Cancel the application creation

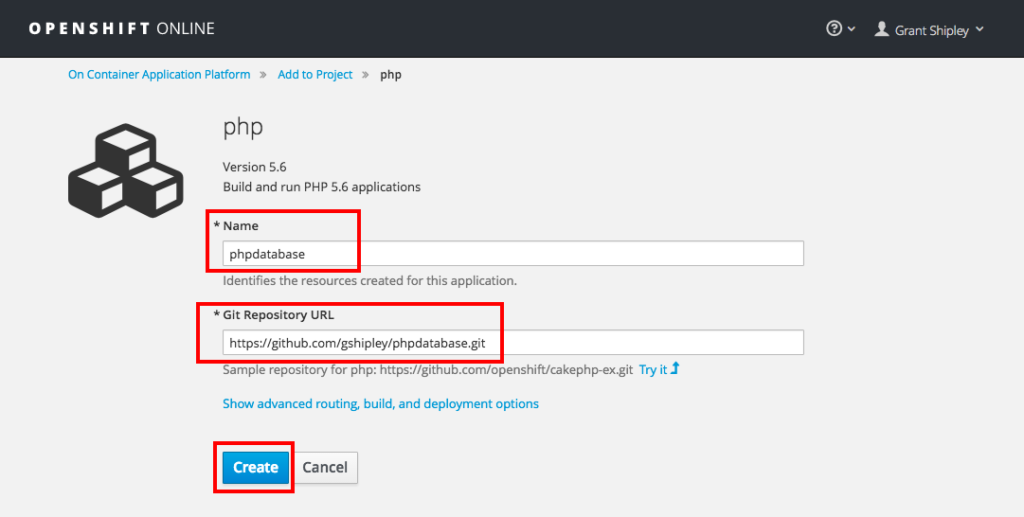coord(325,467)
